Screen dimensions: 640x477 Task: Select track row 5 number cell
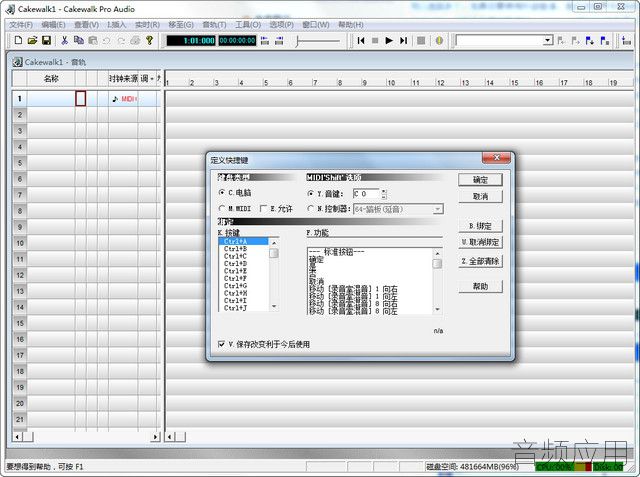(x=20, y=163)
